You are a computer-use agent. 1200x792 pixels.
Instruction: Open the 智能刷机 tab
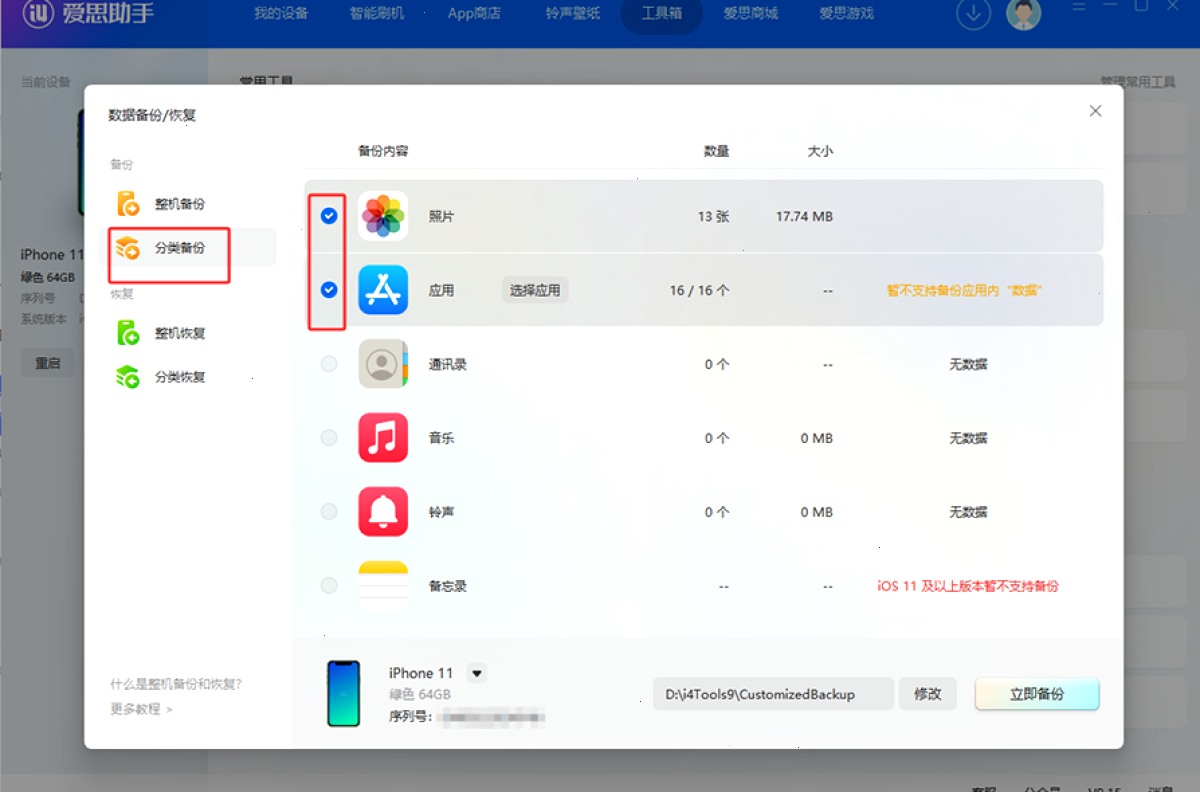click(x=377, y=14)
